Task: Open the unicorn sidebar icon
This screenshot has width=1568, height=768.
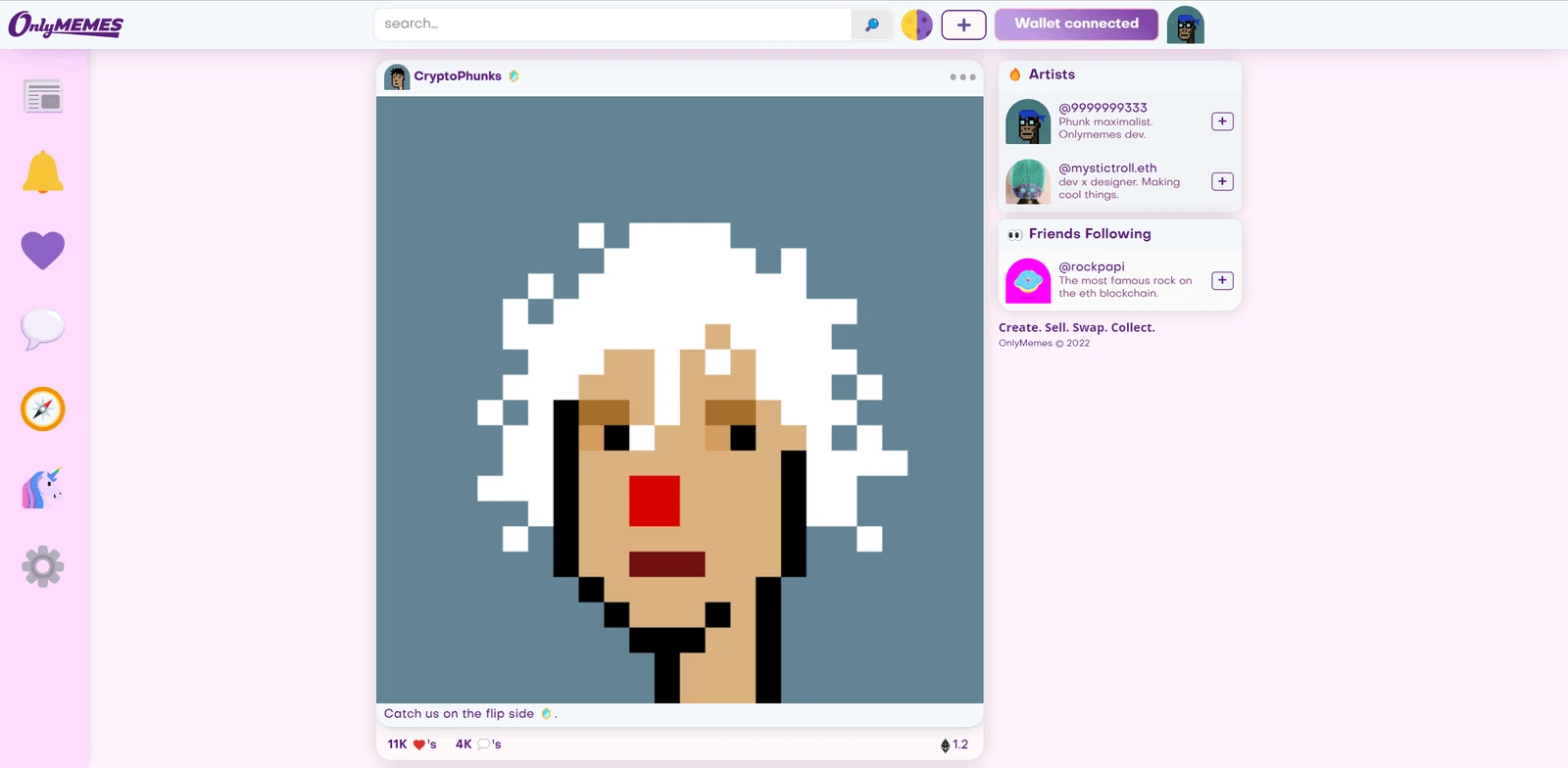Action: (x=43, y=488)
